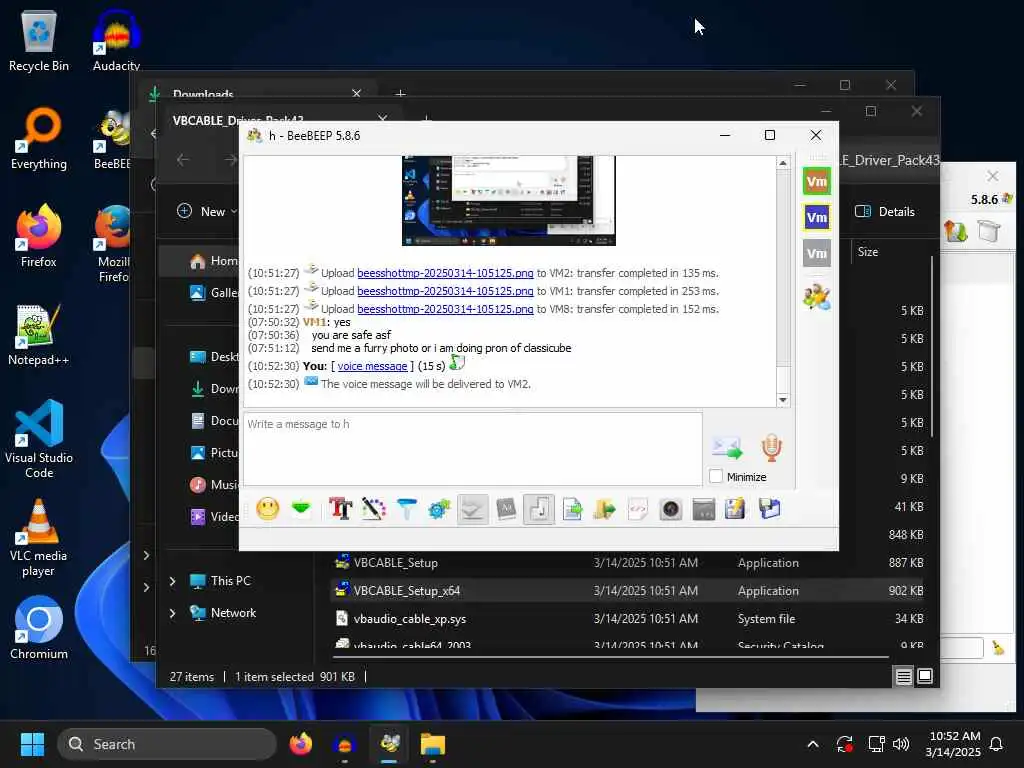Click the send file document icon
1024x768 pixels.
click(x=572, y=509)
